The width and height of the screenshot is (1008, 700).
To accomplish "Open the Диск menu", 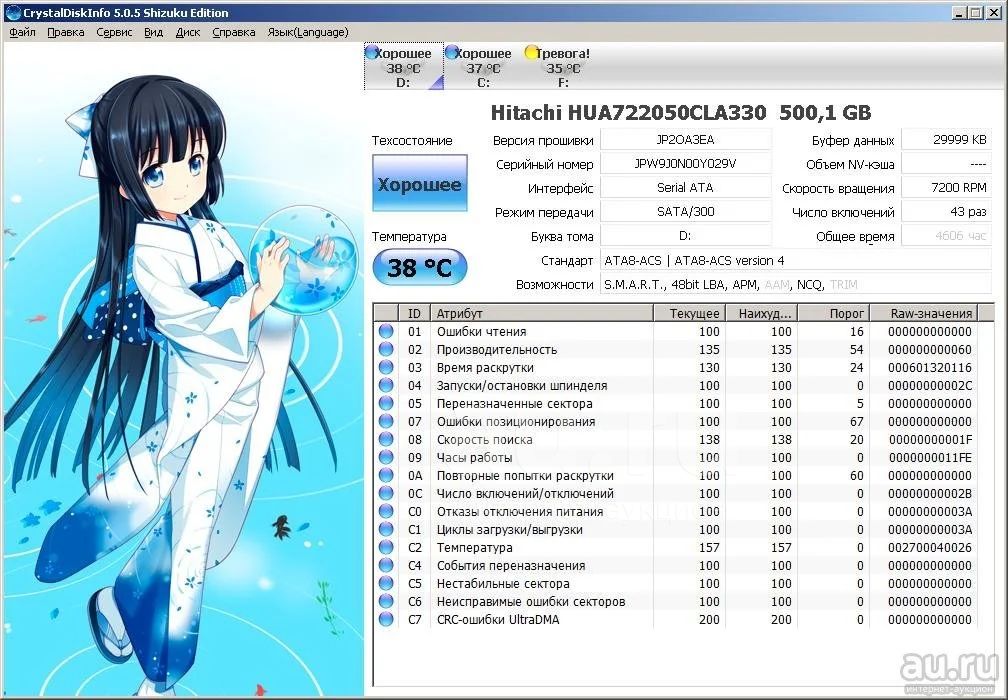I will point(188,32).
